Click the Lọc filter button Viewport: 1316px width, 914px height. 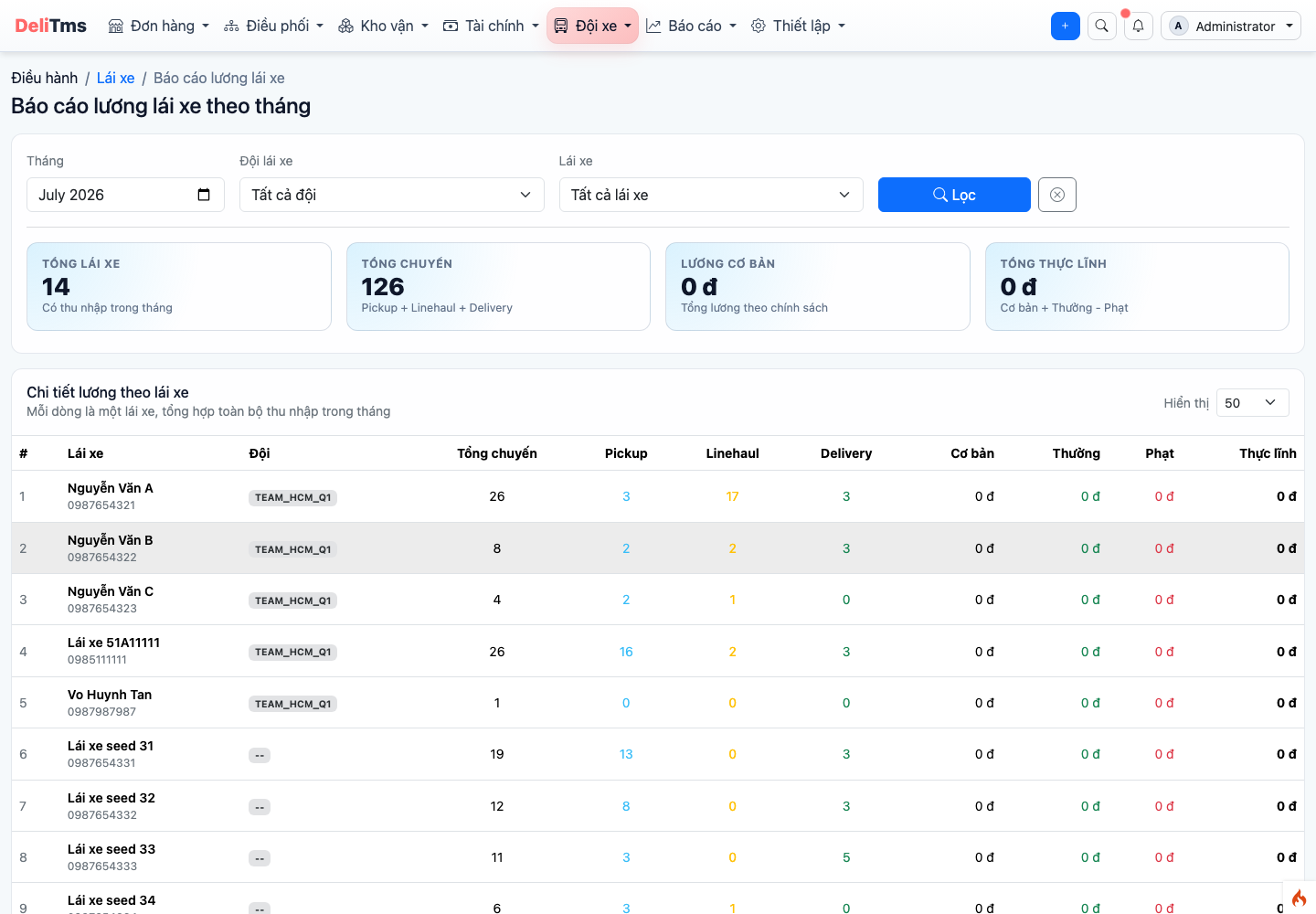point(954,195)
